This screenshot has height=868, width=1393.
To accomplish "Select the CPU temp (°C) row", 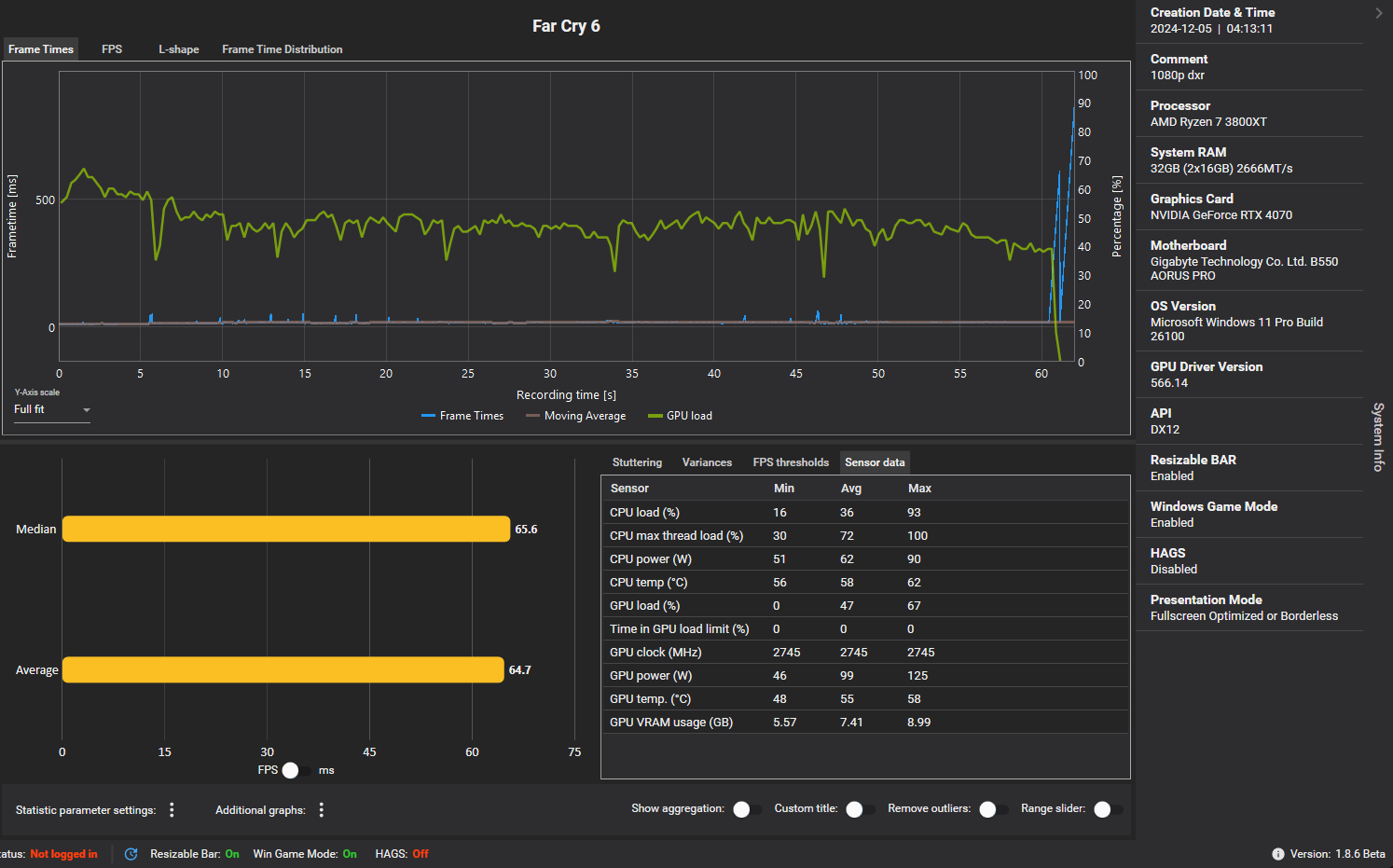I will click(x=865, y=583).
